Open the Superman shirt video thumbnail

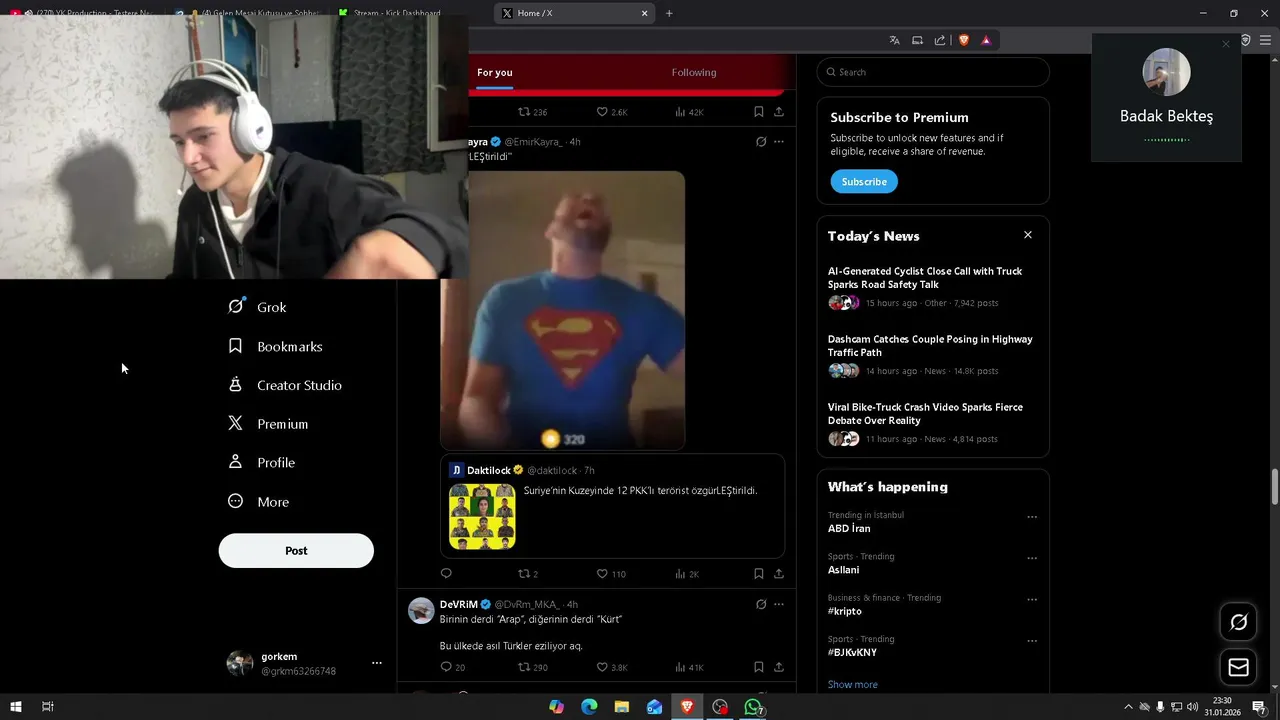coord(563,310)
